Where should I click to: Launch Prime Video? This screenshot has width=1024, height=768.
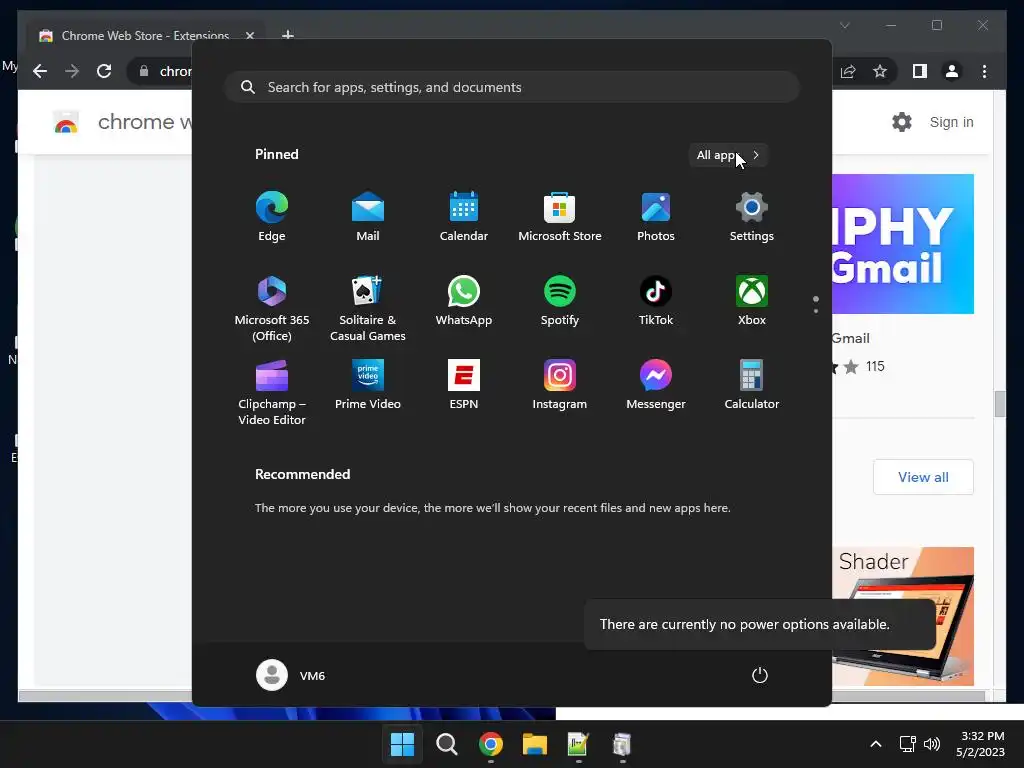pos(368,385)
